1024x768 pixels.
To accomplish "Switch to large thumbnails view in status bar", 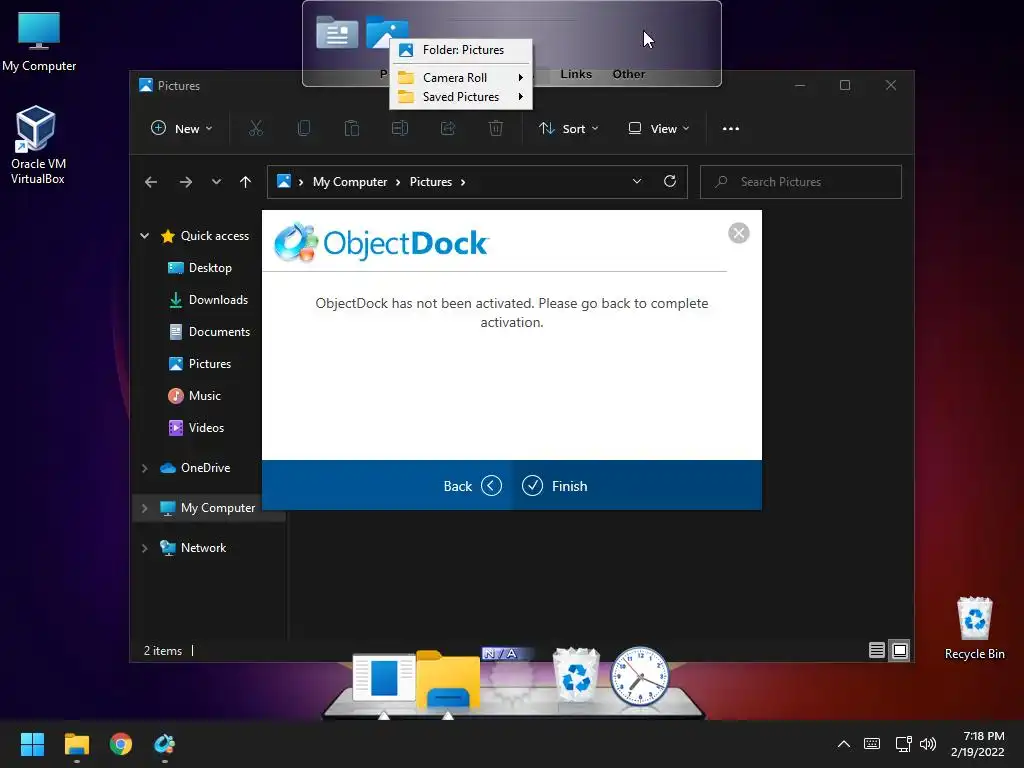I will pyautogui.click(x=900, y=650).
